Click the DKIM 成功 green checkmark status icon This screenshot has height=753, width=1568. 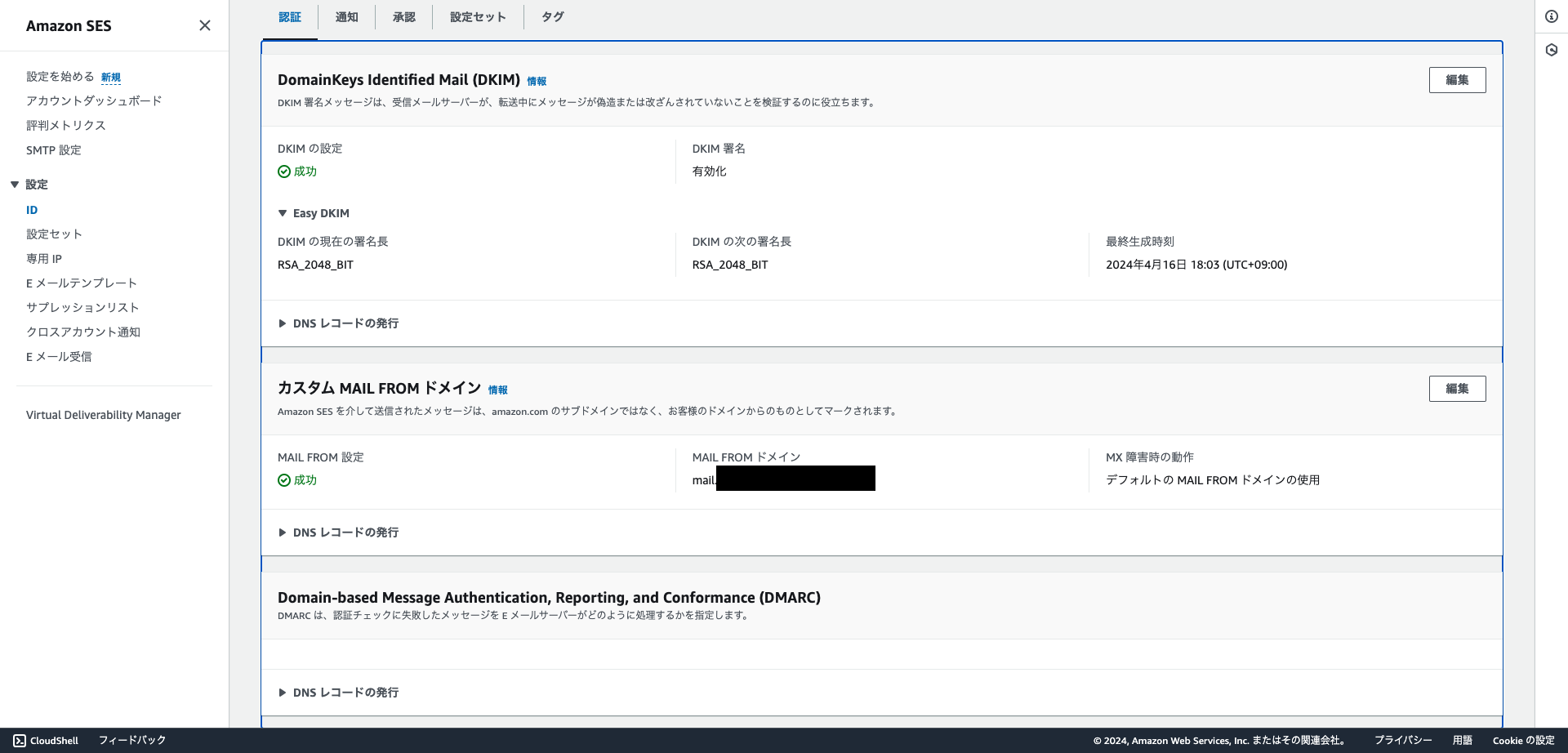(x=284, y=172)
